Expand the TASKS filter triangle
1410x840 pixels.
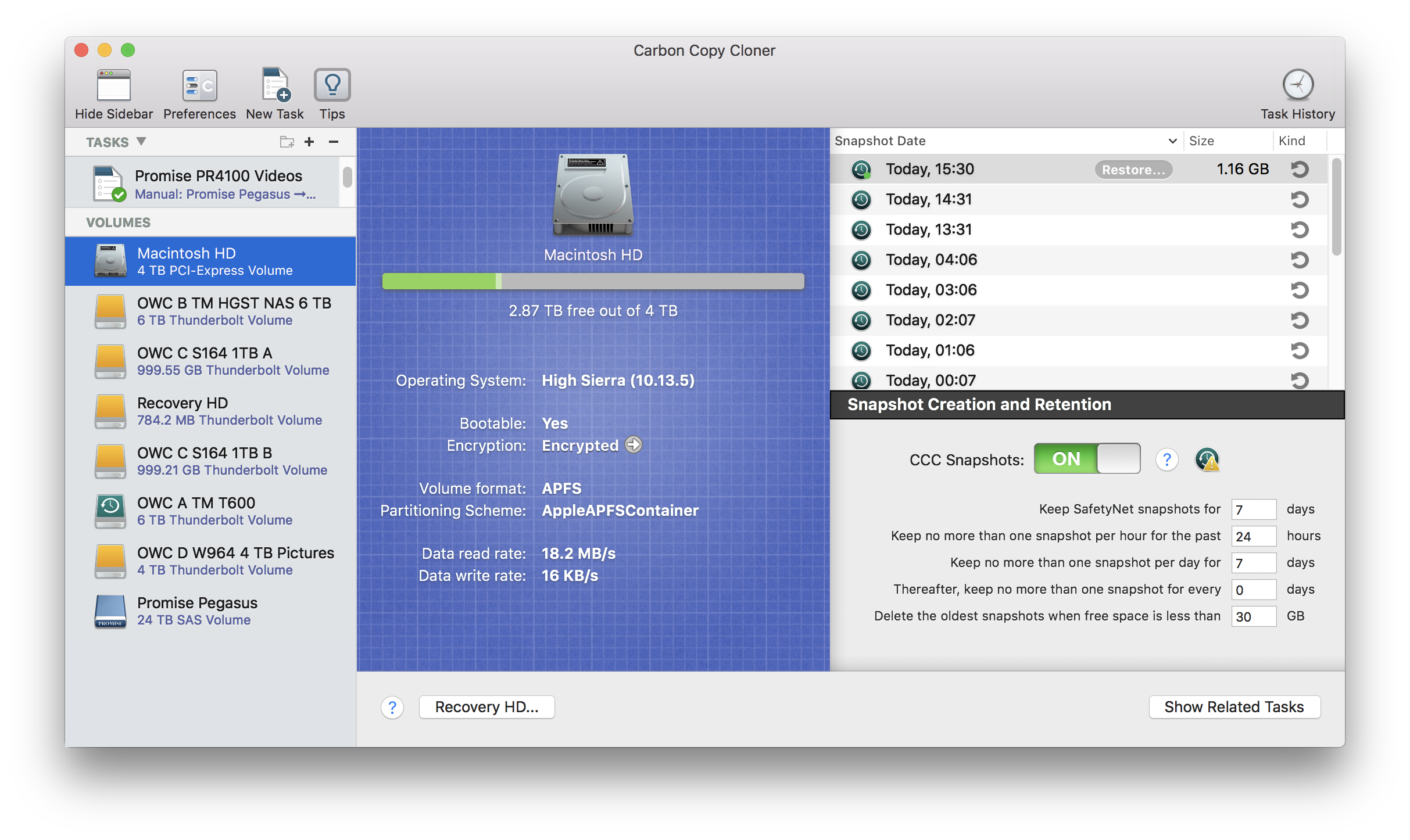[141, 141]
